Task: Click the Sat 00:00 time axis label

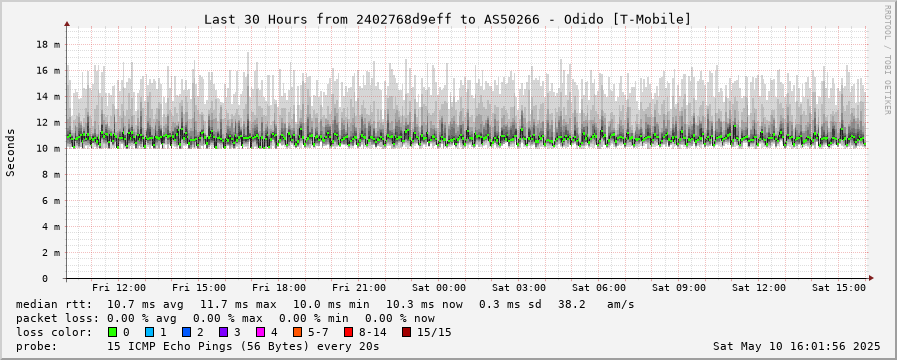Action: click(439, 288)
